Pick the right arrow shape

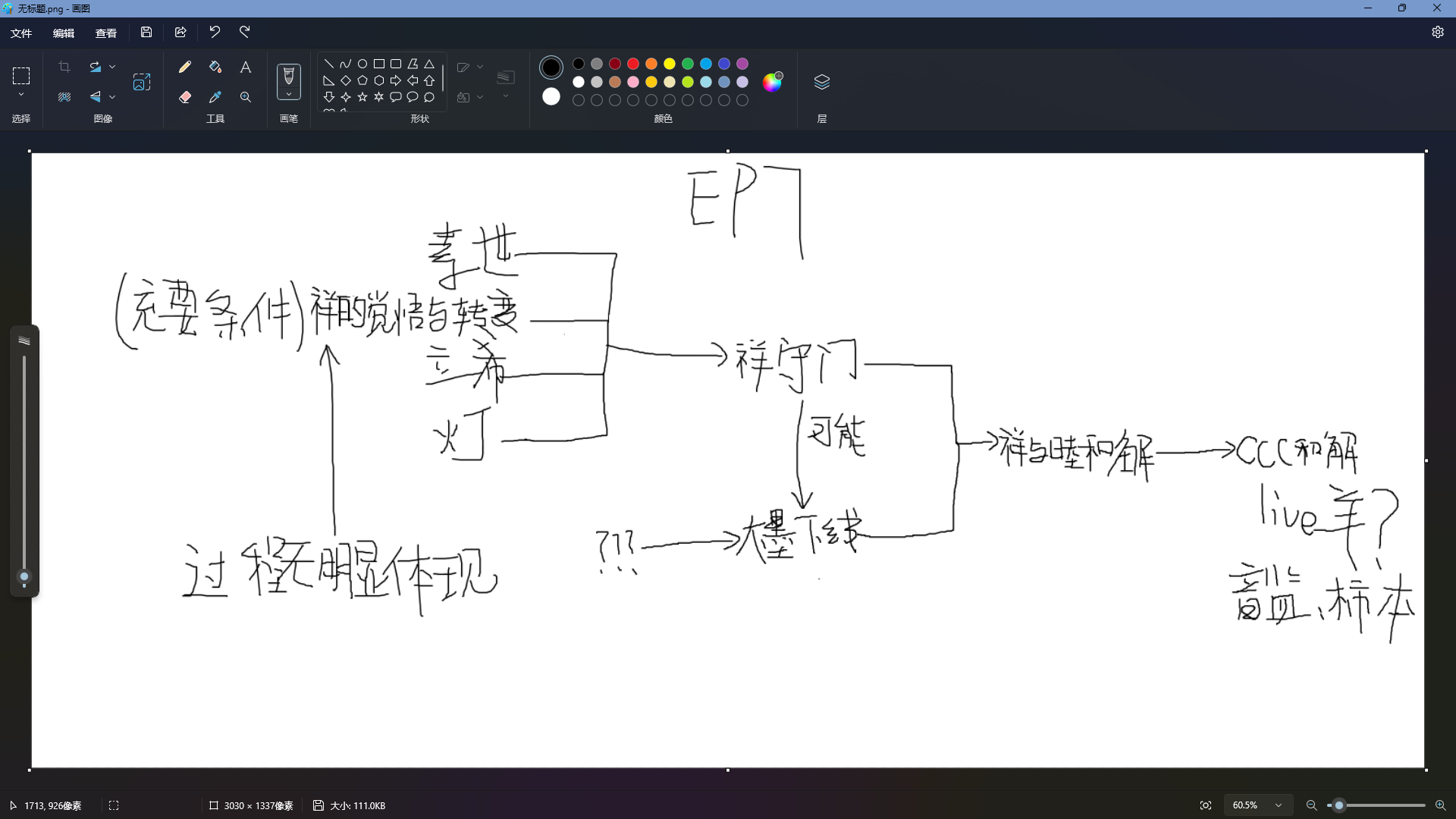click(x=396, y=80)
